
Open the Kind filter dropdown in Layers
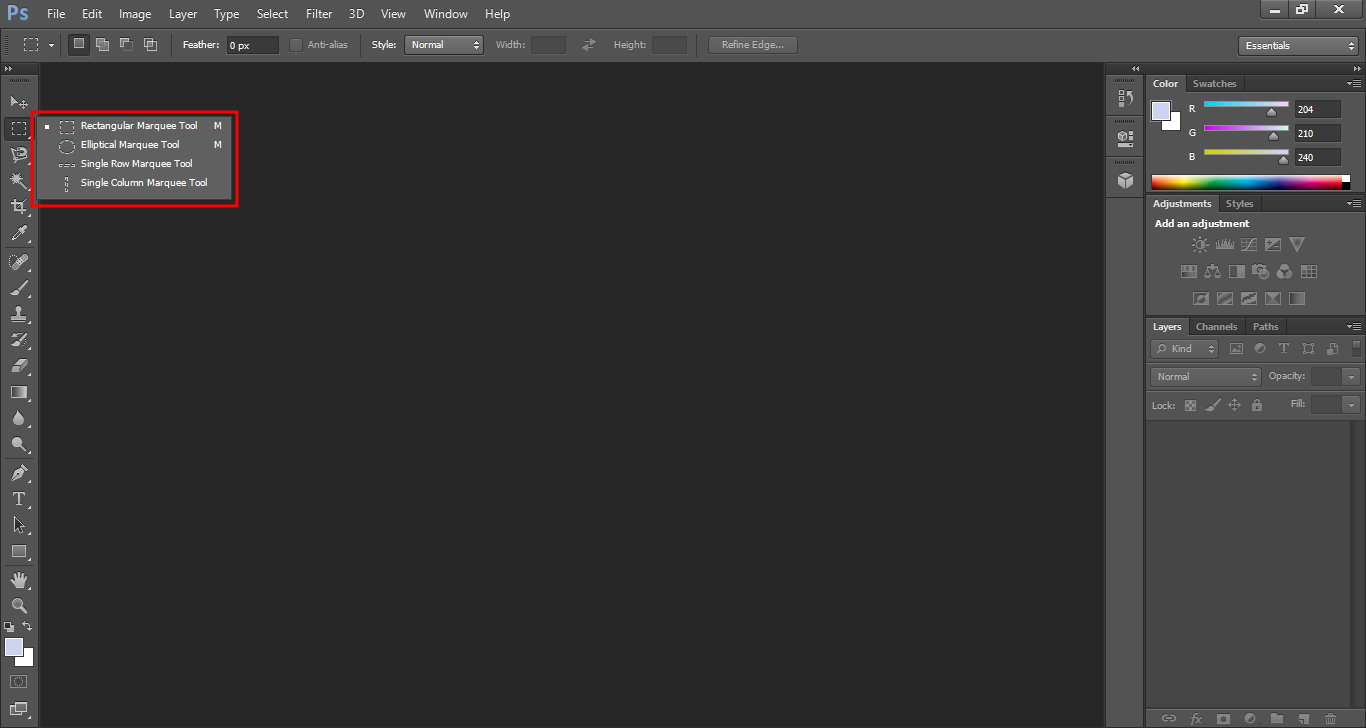pos(1185,348)
